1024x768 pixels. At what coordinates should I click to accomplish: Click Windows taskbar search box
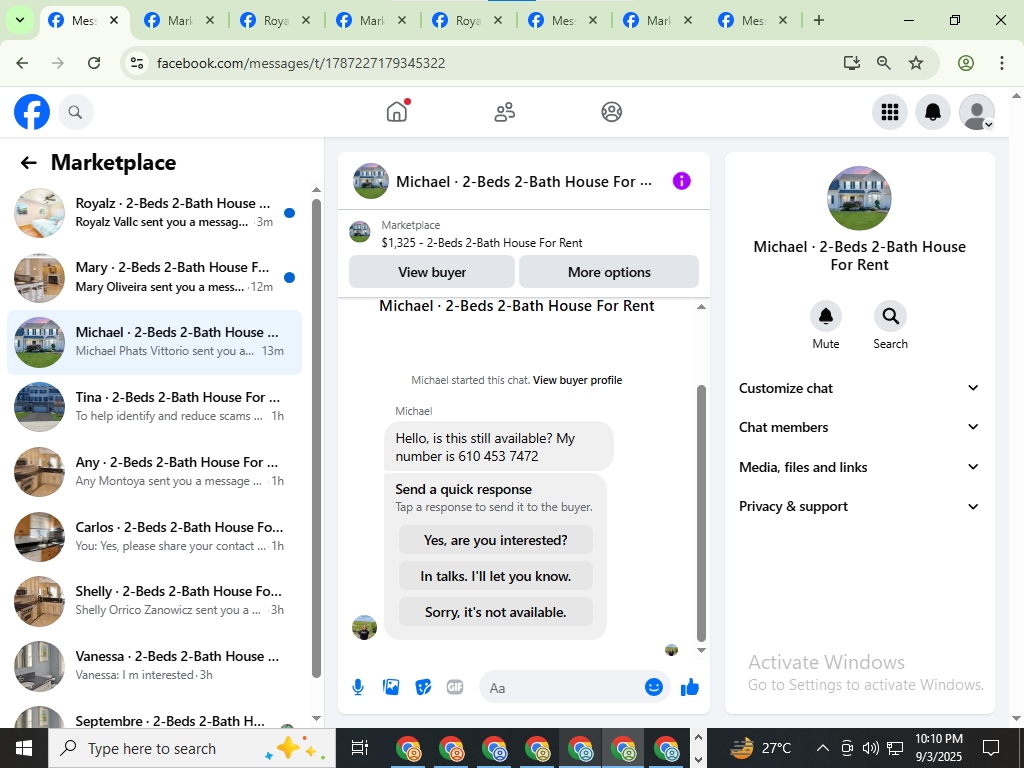[192, 748]
